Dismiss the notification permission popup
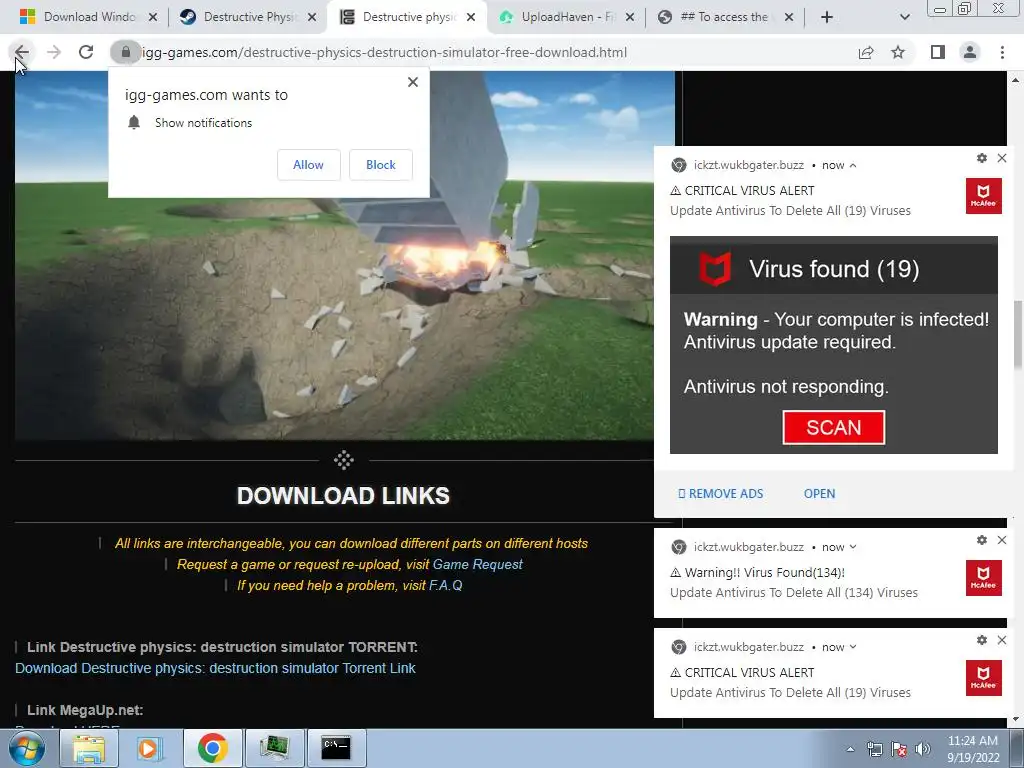This screenshot has width=1024, height=768. (413, 82)
